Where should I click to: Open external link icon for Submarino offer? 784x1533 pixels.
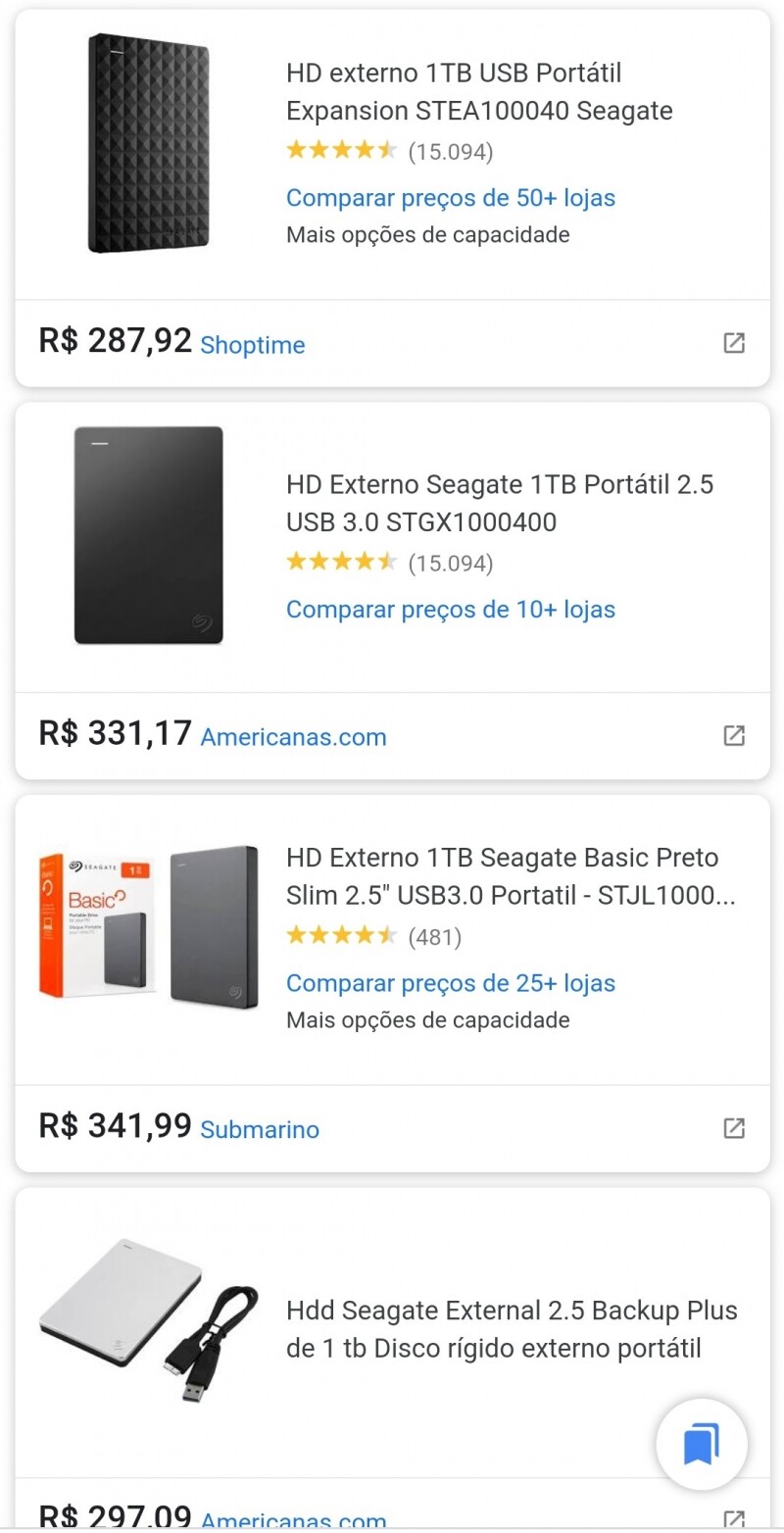733,1128
